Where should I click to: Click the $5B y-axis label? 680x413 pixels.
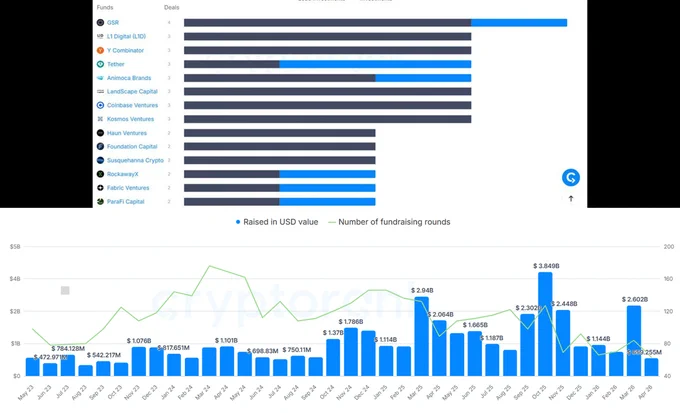pyautogui.click(x=15, y=246)
